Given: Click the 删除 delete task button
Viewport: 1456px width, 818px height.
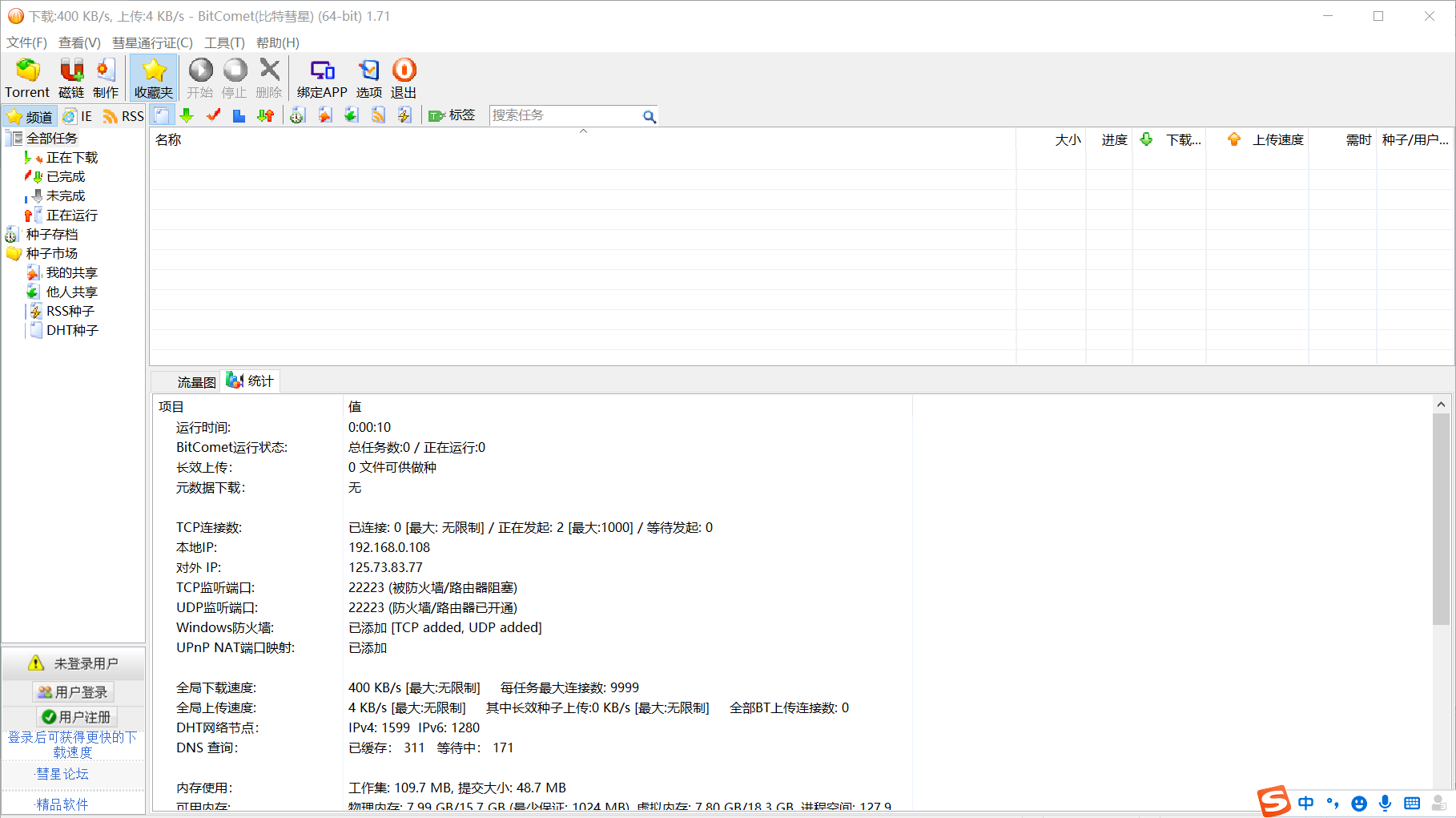Looking at the screenshot, I should tap(269, 79).
